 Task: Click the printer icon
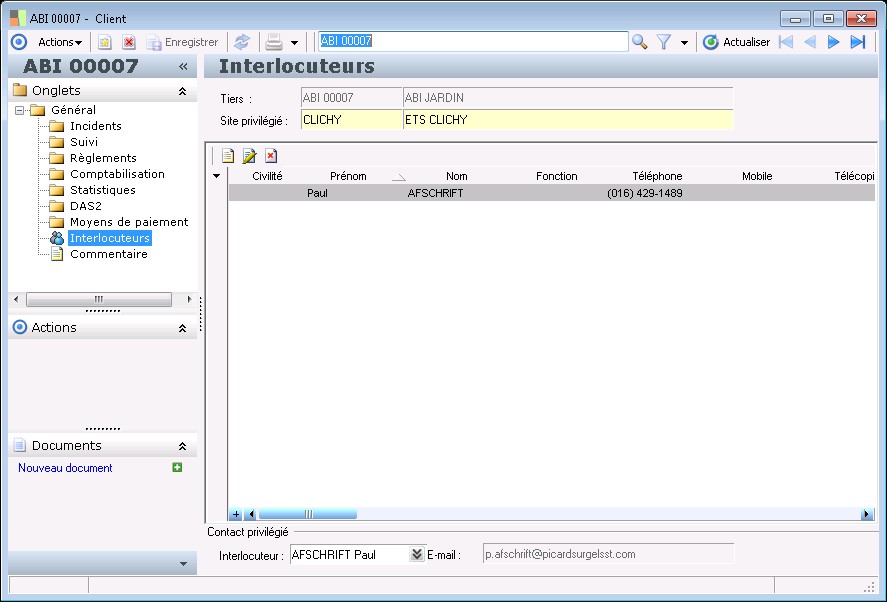274,42
